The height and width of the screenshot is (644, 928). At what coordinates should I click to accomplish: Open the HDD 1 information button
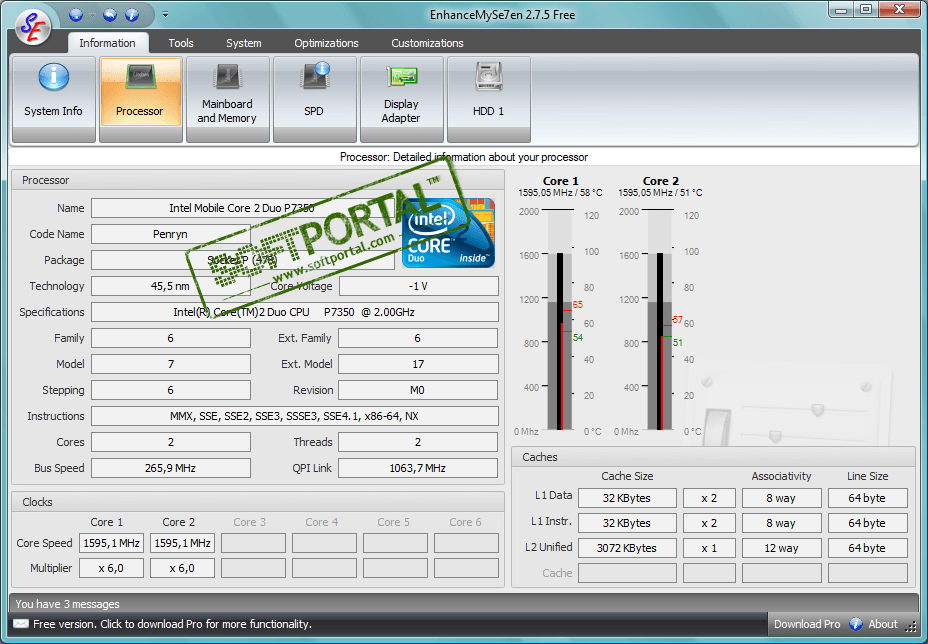point(488,99)
